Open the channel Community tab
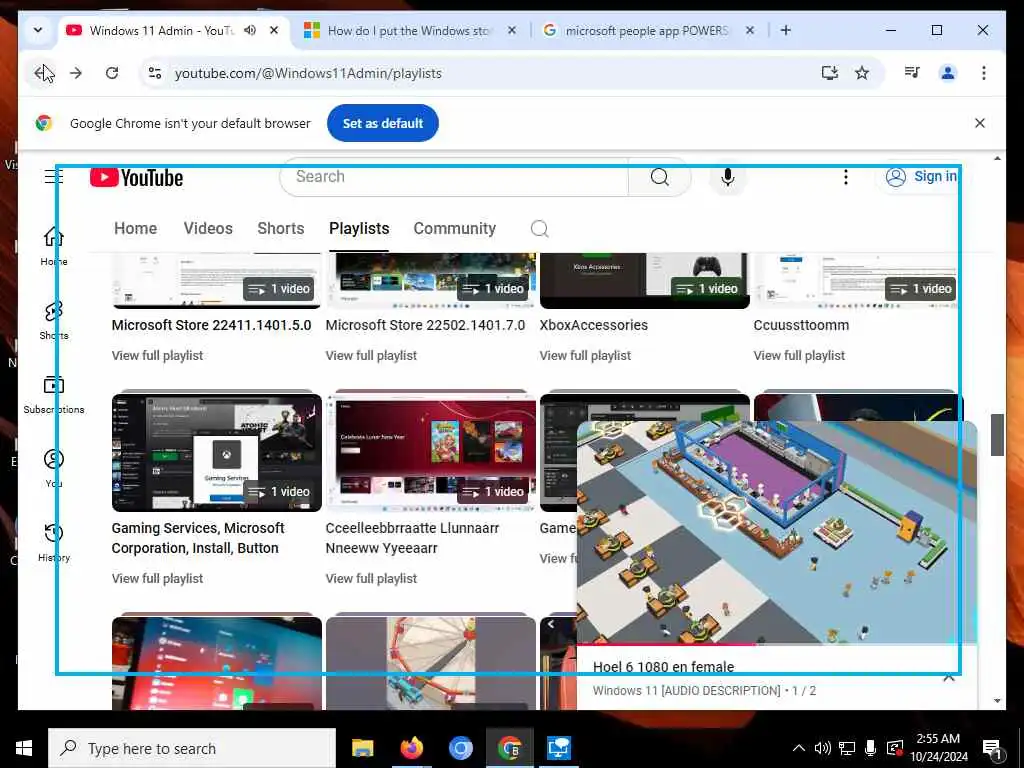Viewport: 1024px width, 768px height. 455,229
